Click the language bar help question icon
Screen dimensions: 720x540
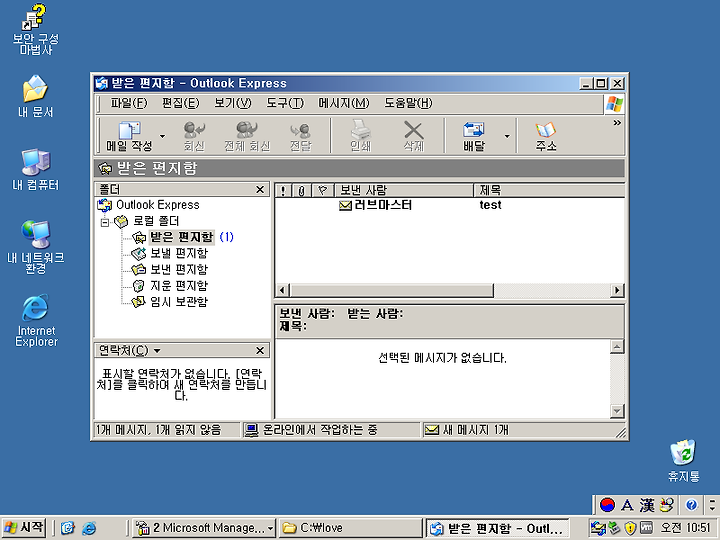[691, 505]
